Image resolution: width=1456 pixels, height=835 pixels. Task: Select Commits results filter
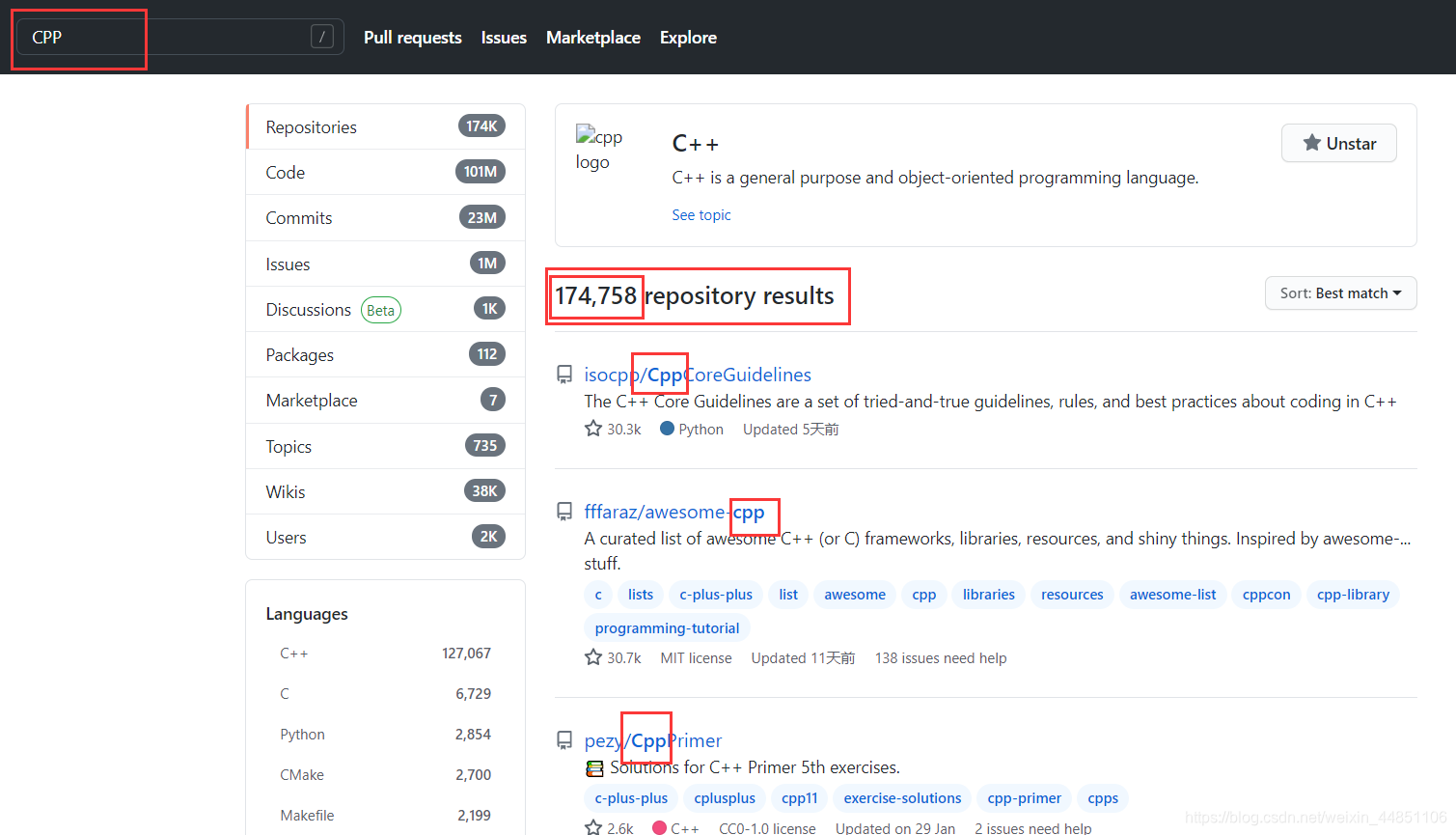pos(386,218)
